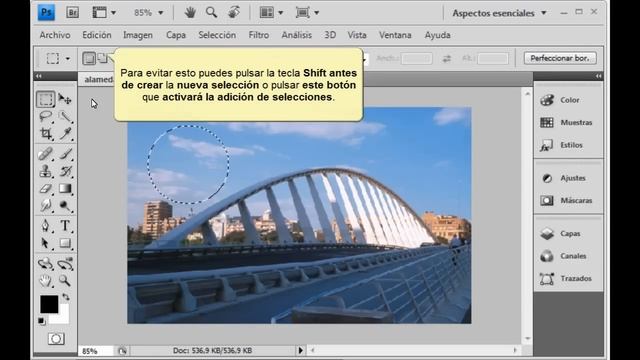Select the Gradient tool

(x=65, y=189)
